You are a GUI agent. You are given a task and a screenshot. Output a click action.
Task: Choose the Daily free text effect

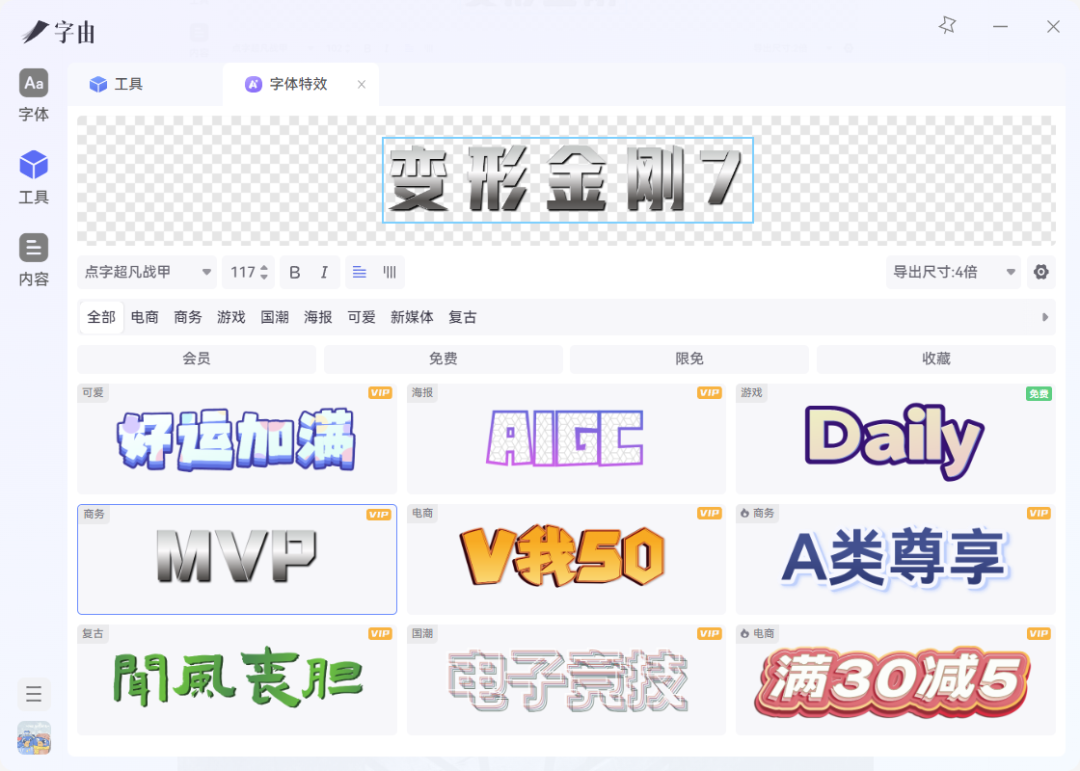895,439
